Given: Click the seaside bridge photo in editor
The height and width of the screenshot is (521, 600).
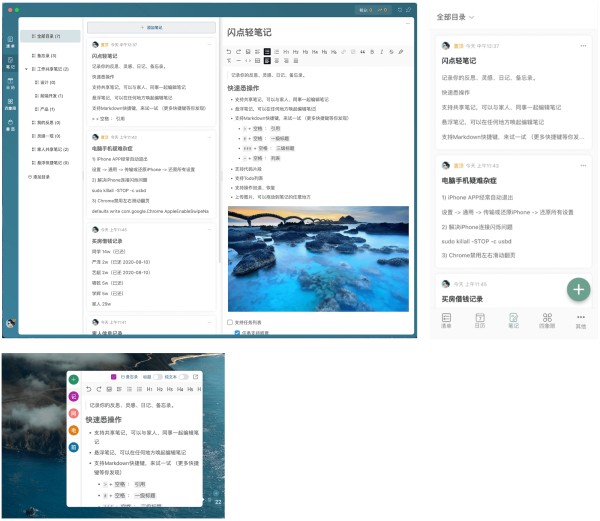Looking at the screenshot, I should pyautogui.click(x=318, y=259).
